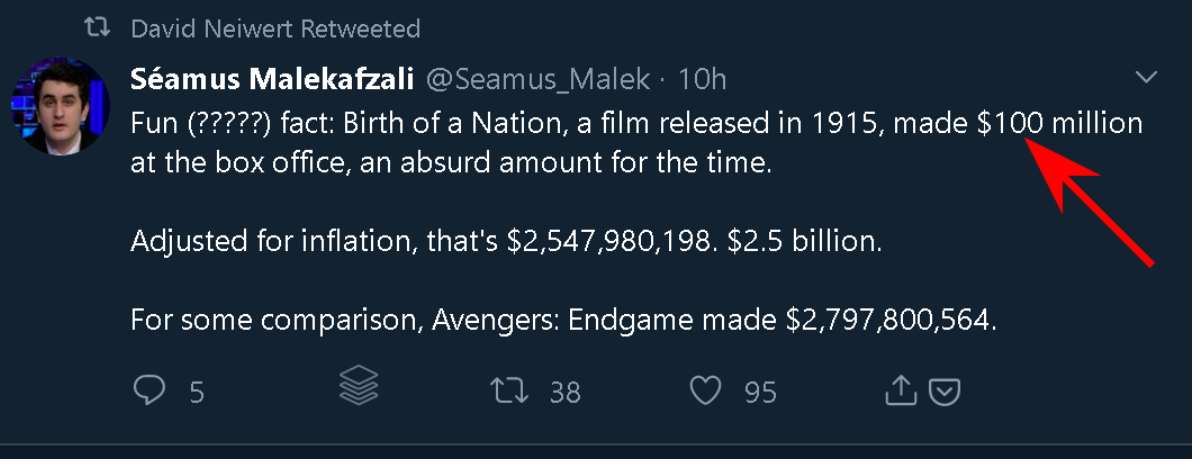
Task: Open the tweet via the 10h timestamp
Action: 702,78
